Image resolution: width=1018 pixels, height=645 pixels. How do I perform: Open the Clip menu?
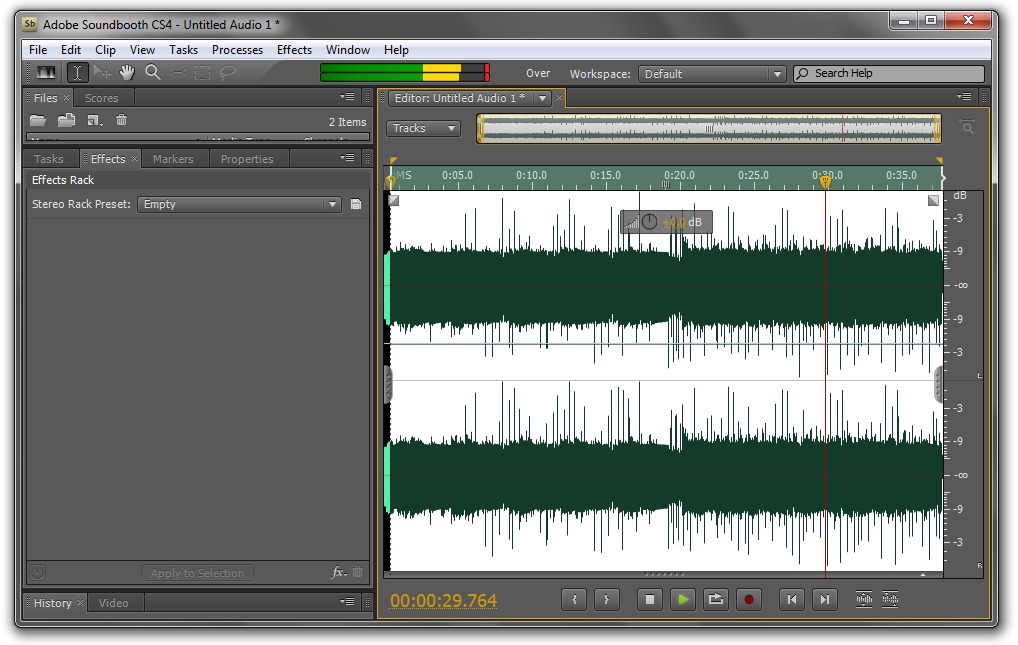(x=105, y=49)
